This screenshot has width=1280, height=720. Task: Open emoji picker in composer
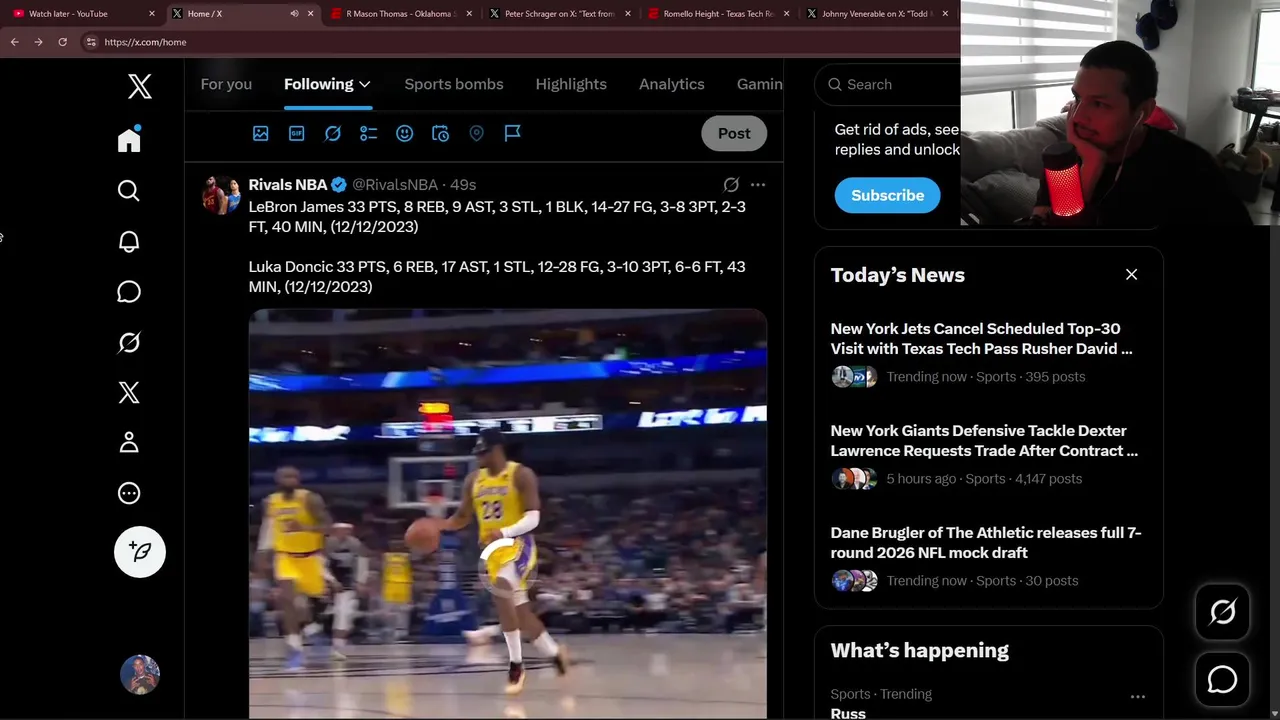click(405, 133)
